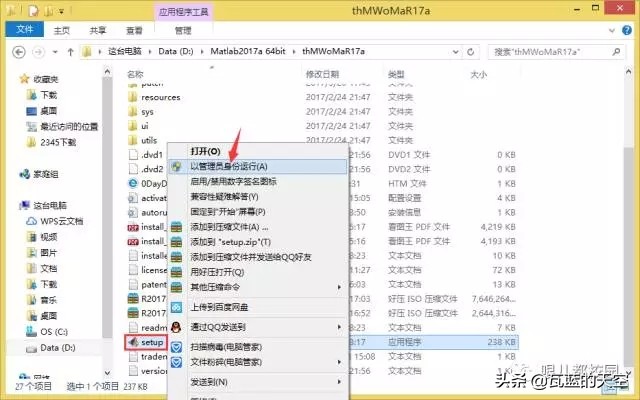Click the archive icon beside 用好压打开
This screenshot has height=400, width=640.
pyautogui.click(x=176, y=272)
